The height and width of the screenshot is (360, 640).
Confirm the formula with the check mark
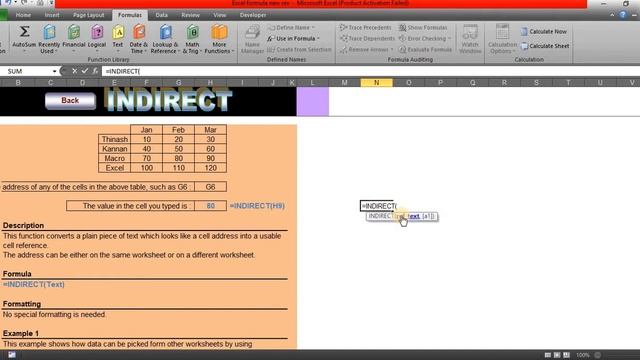coord(84,71)
